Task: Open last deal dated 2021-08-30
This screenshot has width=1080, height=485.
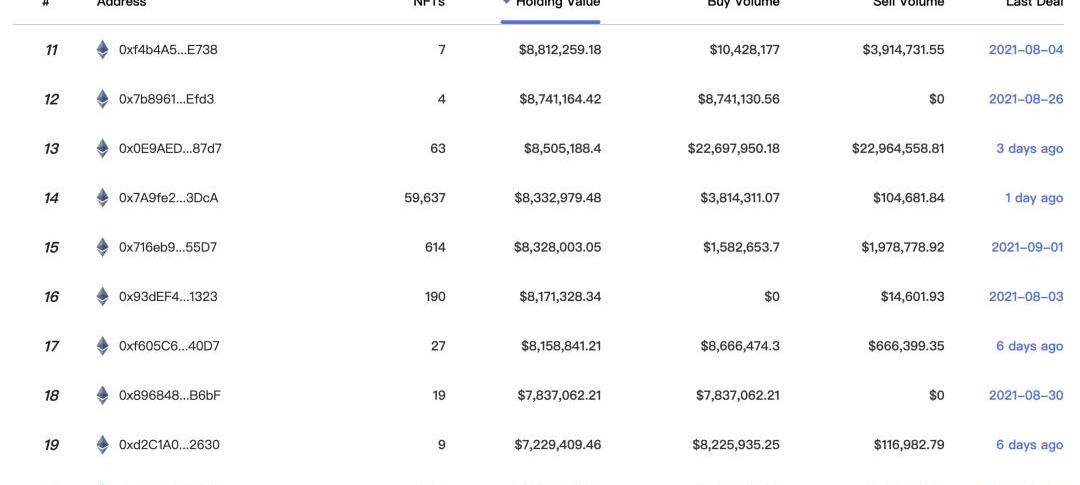Action: tap(1026, 395)
